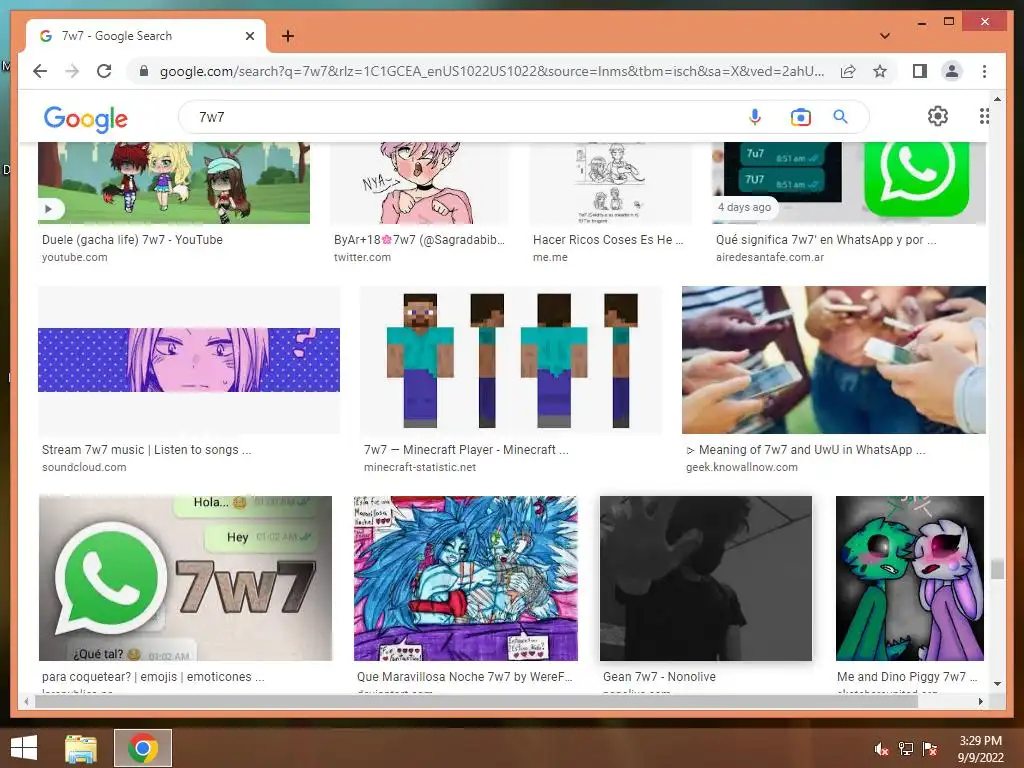1024x768 pixels.
Task: Open a new tab with the plus button
Action: click(x=287, y=36)
